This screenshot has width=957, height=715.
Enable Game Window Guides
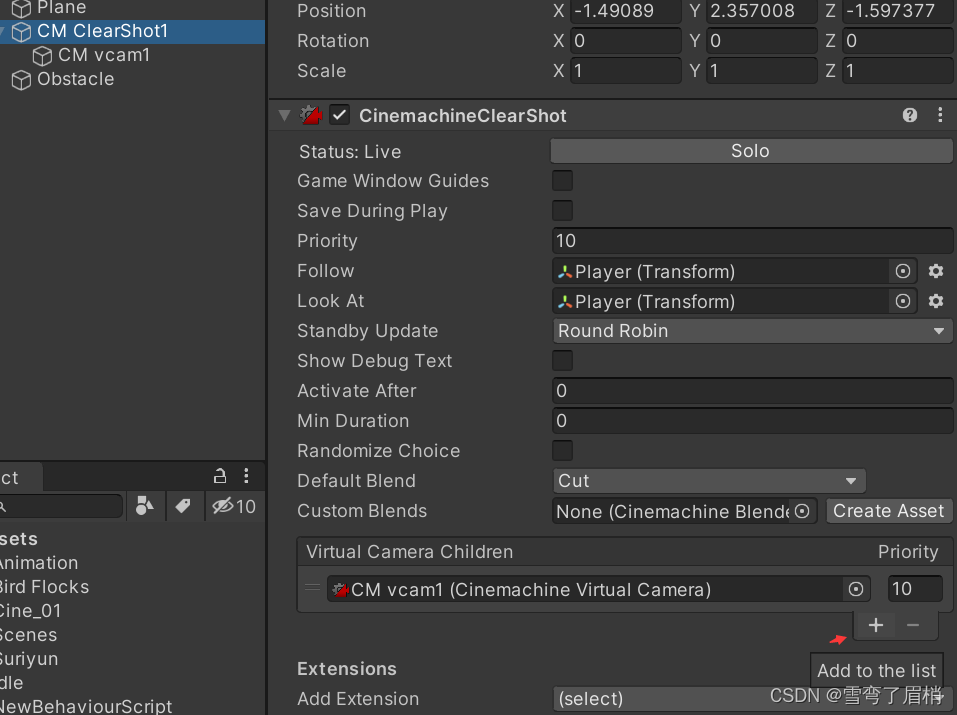[562, 180]
